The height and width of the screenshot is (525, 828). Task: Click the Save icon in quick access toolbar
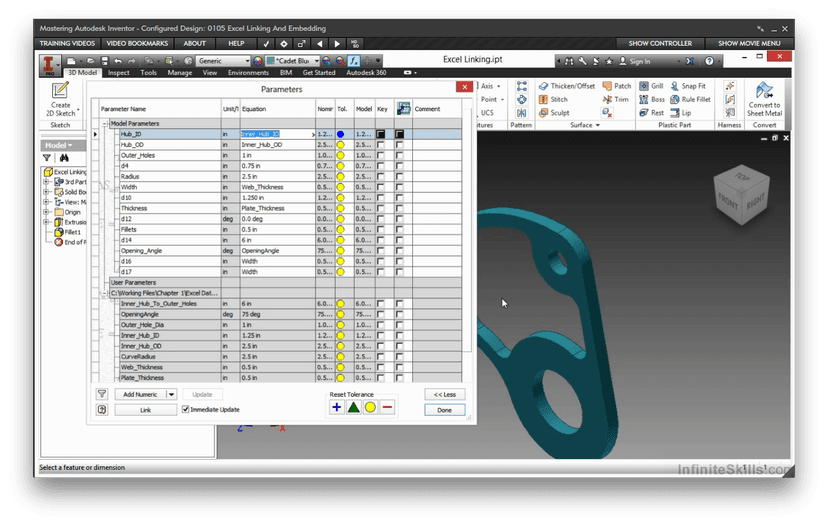coord(105,61)
